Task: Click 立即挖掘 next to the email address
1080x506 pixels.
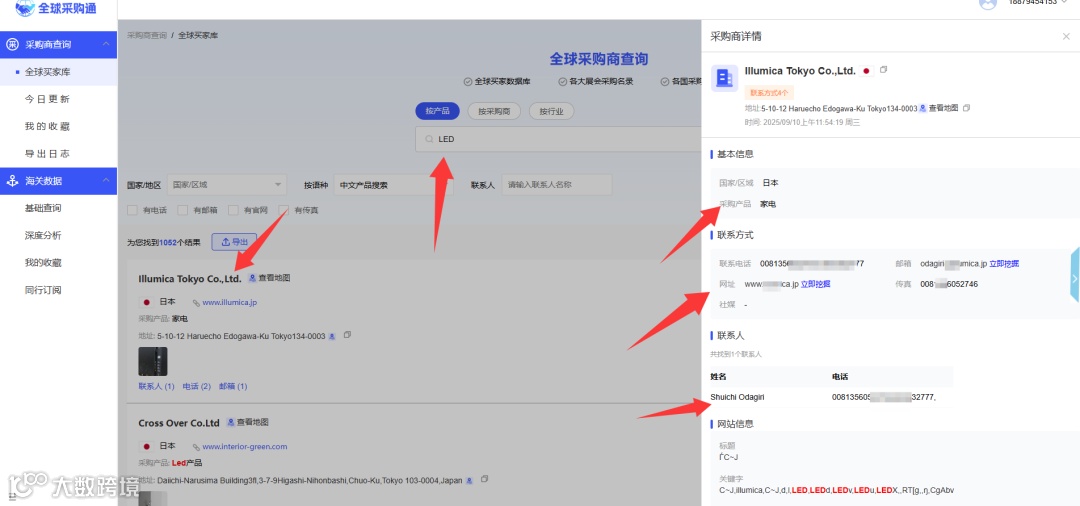Action: (x=1004, y=264)
